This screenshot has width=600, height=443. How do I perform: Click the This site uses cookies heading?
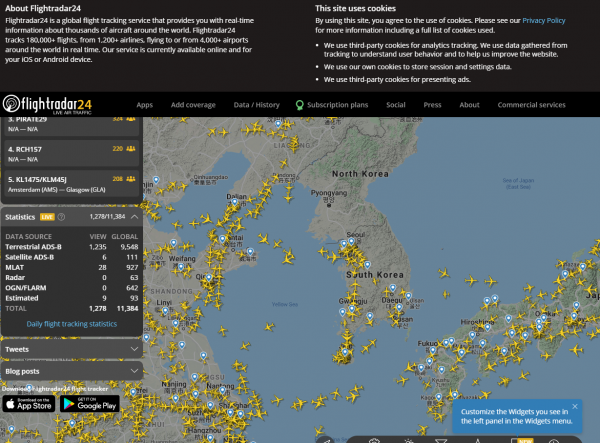(355, 8)
